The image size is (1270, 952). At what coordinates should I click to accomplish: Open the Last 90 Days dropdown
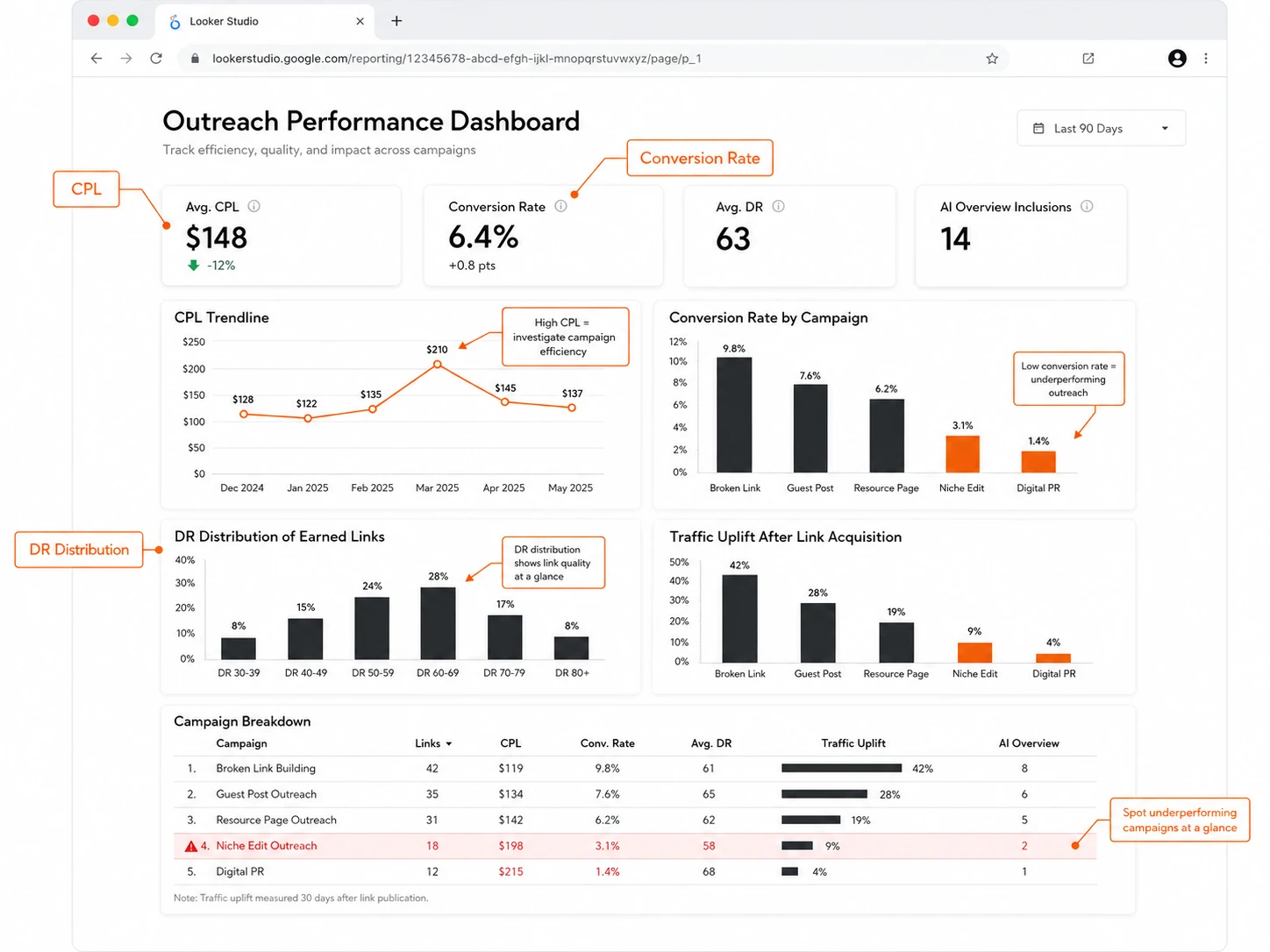[1101, 128]
